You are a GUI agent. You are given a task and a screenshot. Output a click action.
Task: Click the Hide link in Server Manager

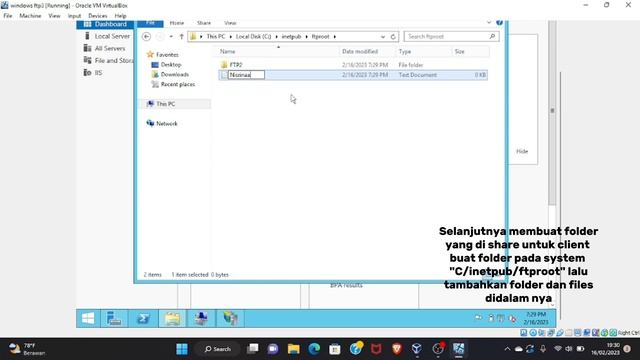tap(522, 151)
